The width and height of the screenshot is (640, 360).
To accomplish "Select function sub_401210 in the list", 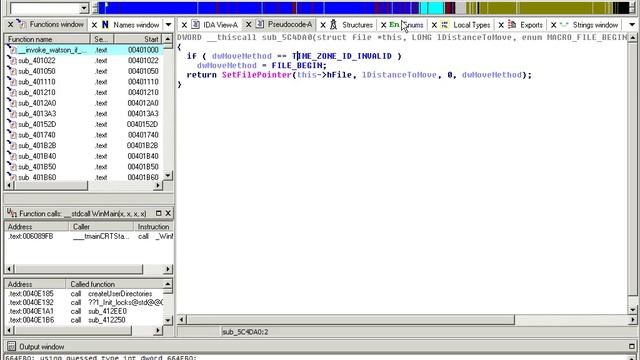I will 84,92.
